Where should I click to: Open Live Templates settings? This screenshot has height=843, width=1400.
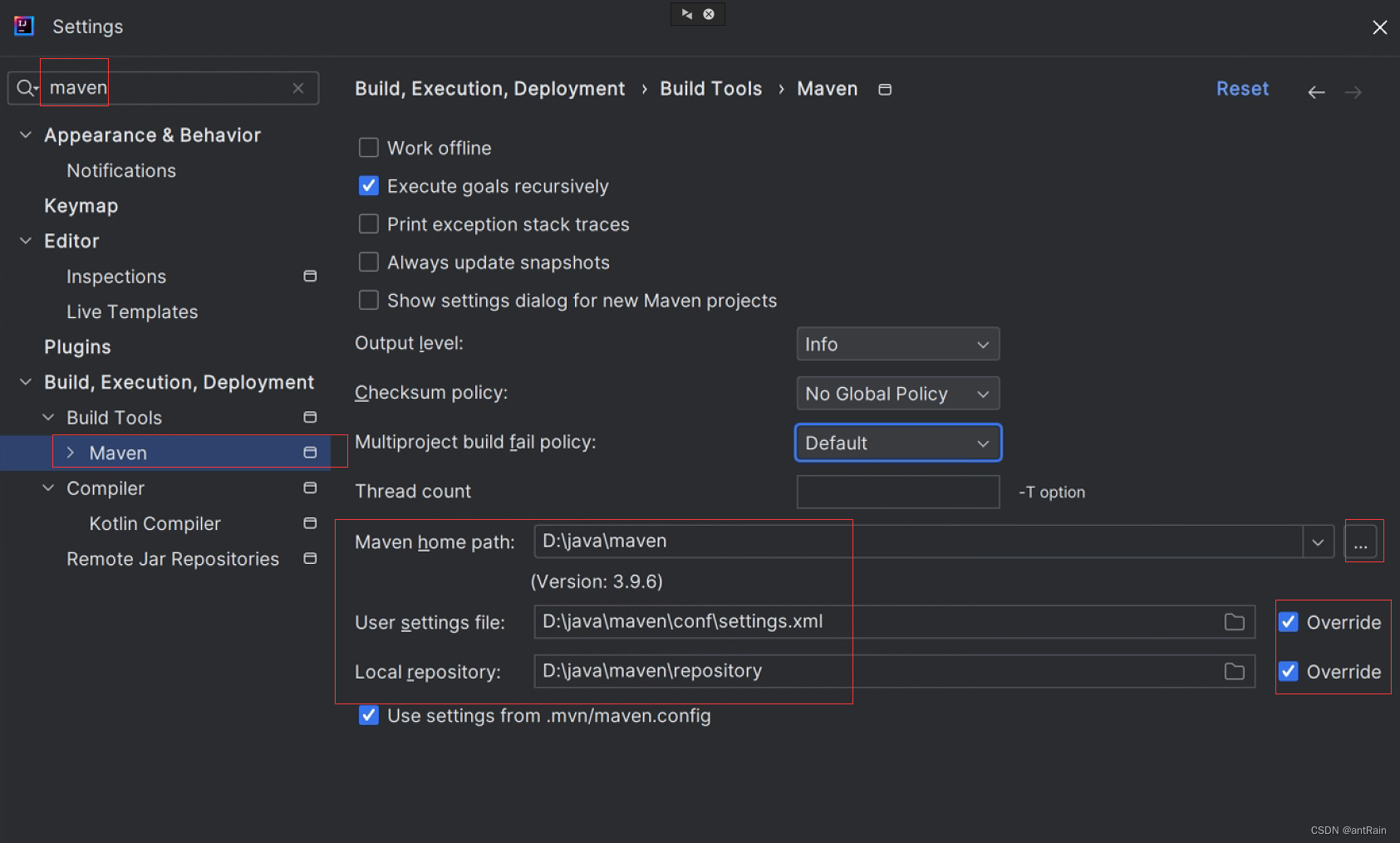(132, 311)
